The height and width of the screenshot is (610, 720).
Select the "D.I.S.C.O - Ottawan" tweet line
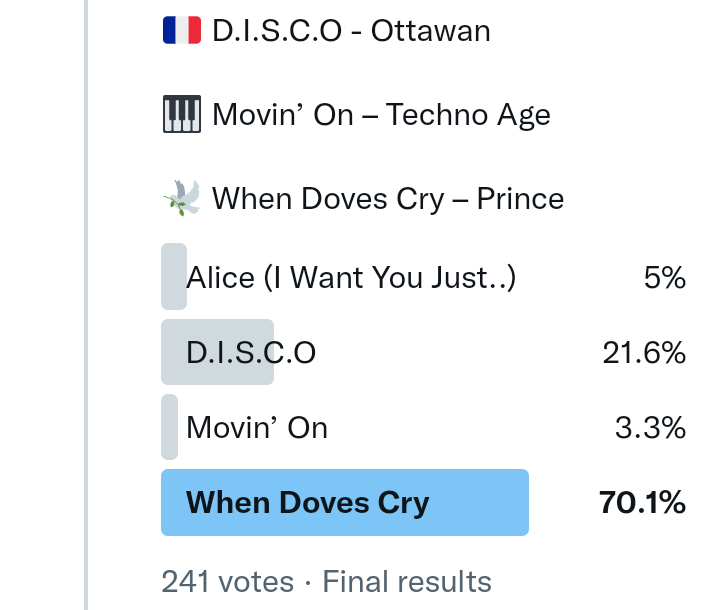351,31
